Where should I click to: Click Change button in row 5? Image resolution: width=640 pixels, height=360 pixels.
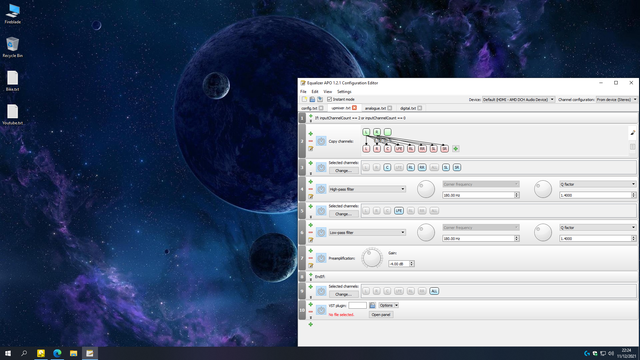[344, 214]
